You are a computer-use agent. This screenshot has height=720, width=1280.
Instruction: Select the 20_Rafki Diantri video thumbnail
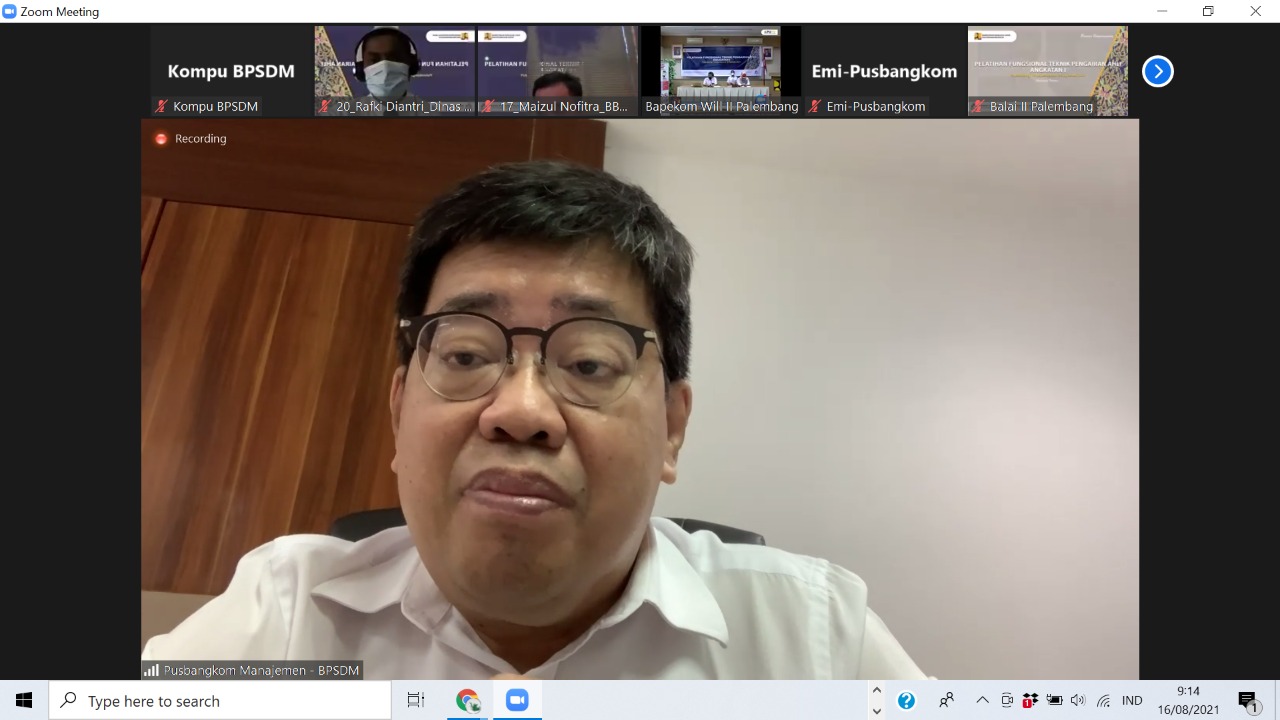(x=395, y=71)
